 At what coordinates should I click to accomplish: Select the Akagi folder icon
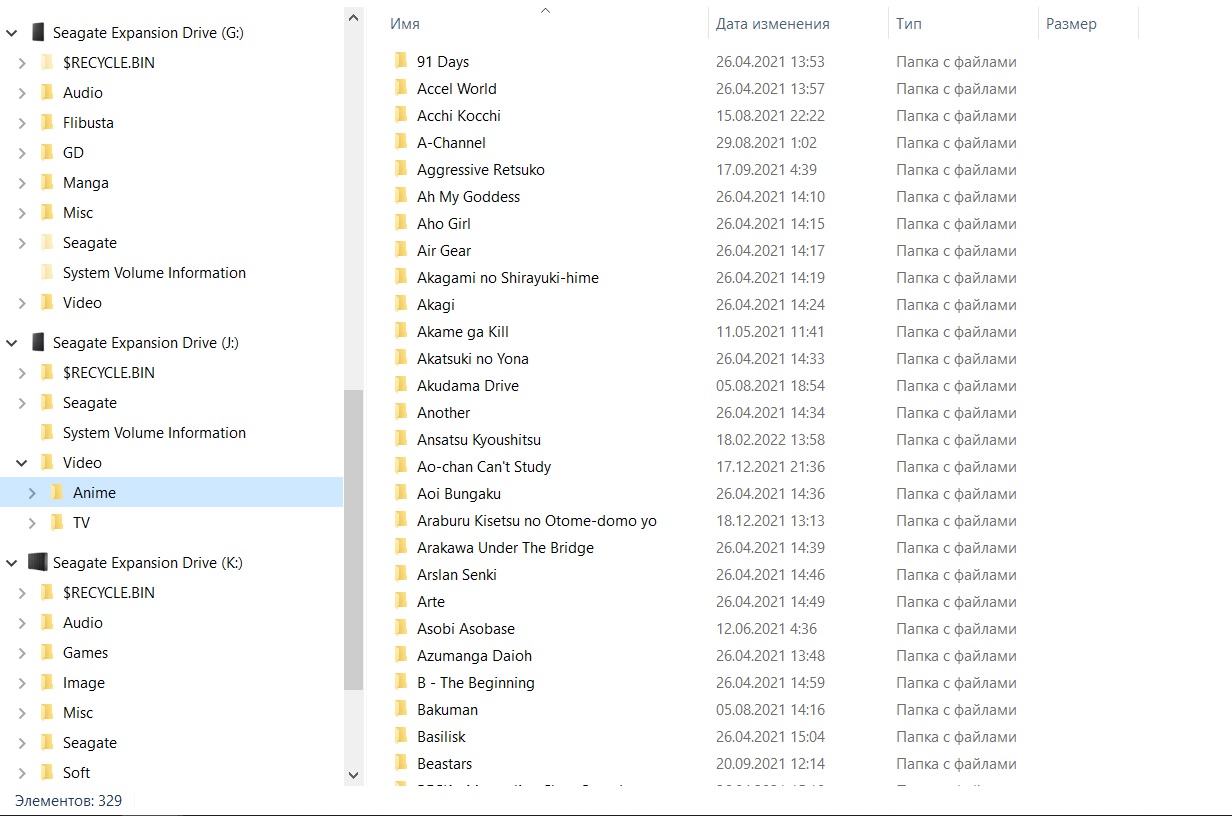click(x=401, y=305)
